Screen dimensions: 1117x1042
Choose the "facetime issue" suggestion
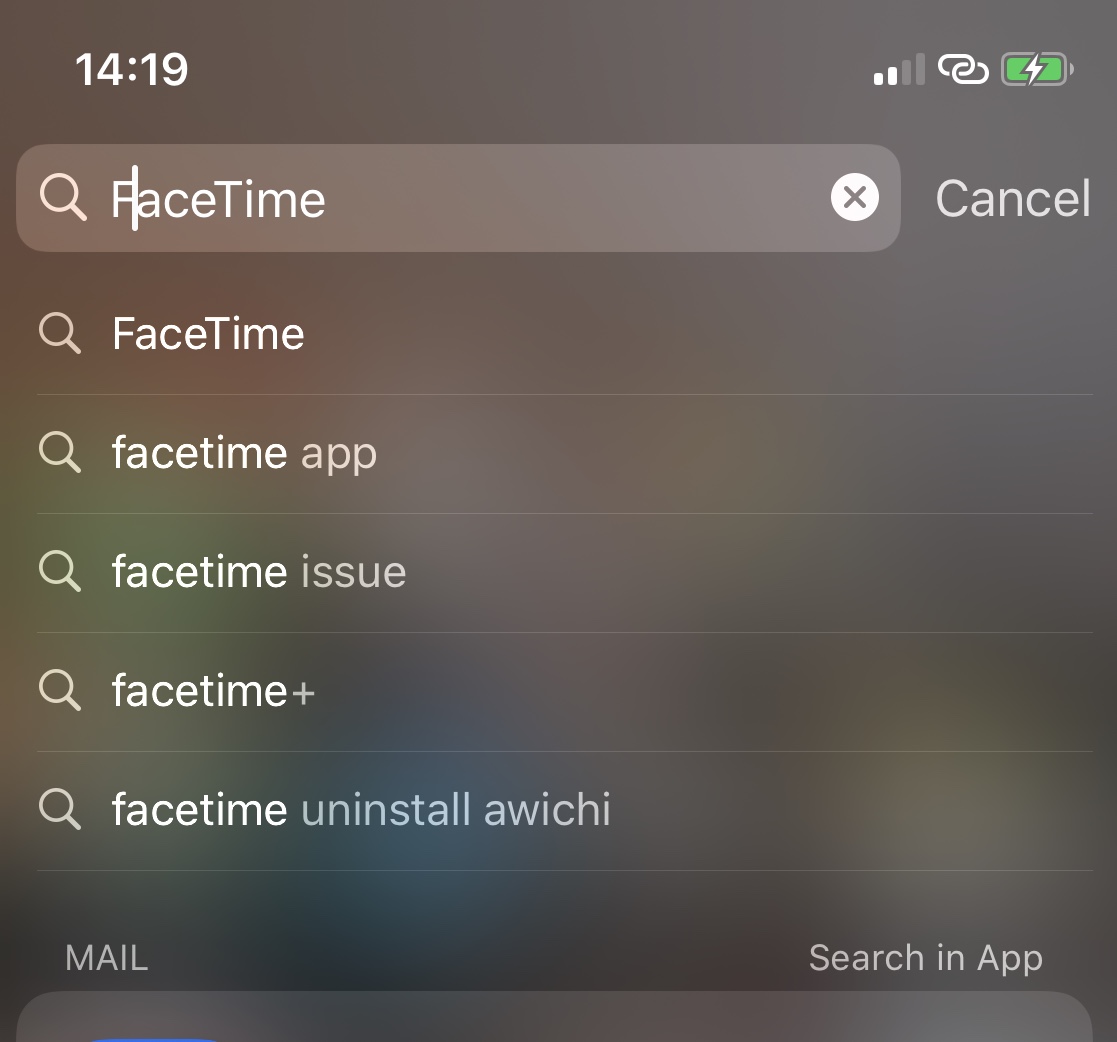[x=259, y=572]
